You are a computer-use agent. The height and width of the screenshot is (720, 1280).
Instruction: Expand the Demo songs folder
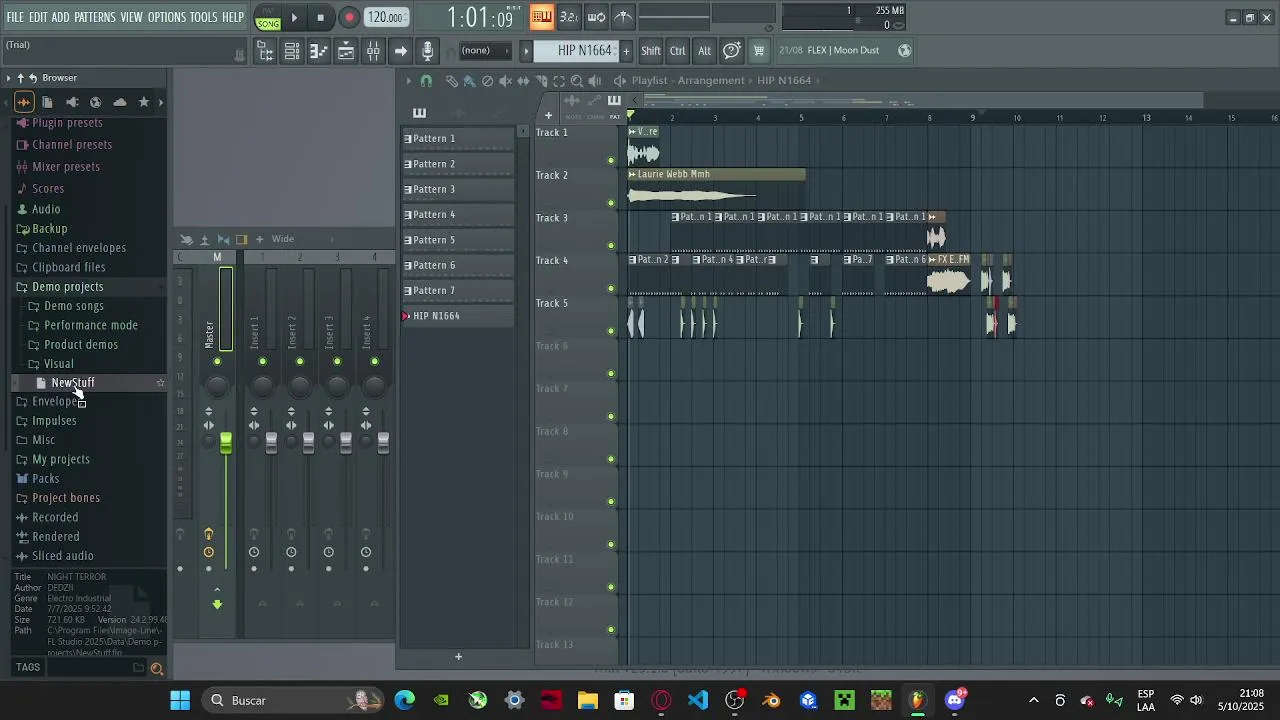[74, 306]
